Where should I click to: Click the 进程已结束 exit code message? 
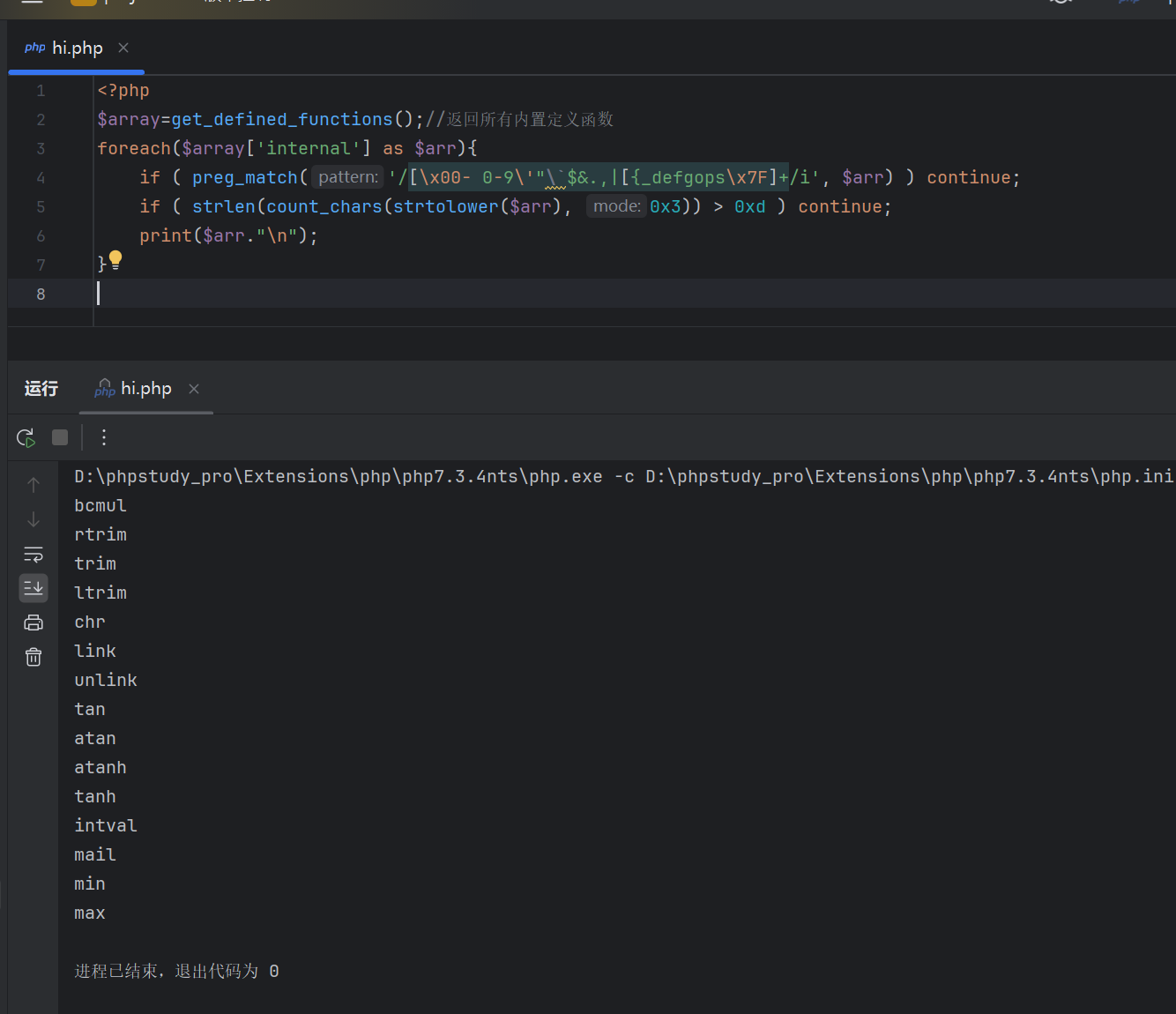tap(176, 972)
